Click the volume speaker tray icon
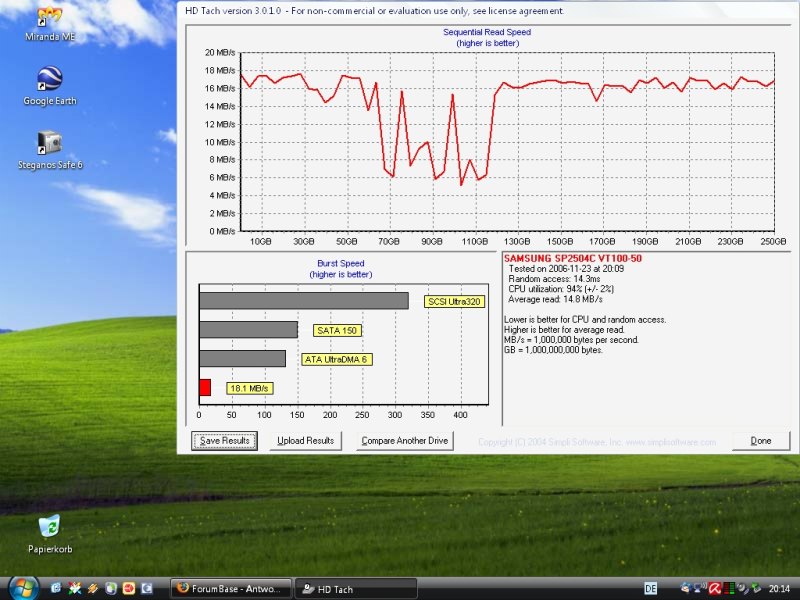 click(743, 588)
